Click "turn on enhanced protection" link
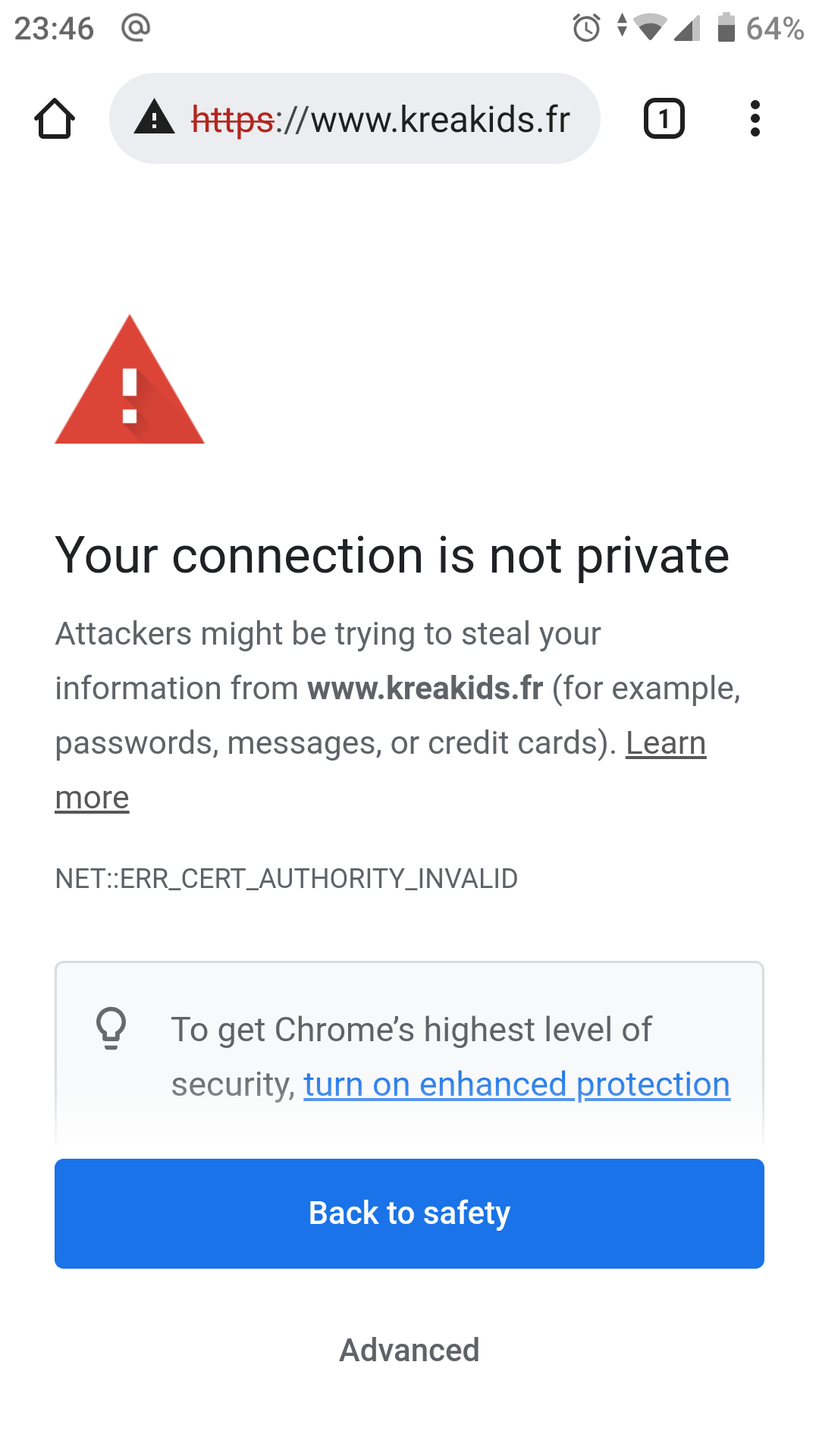The width and height of the screenshot is (819, 1456). 516,1084
